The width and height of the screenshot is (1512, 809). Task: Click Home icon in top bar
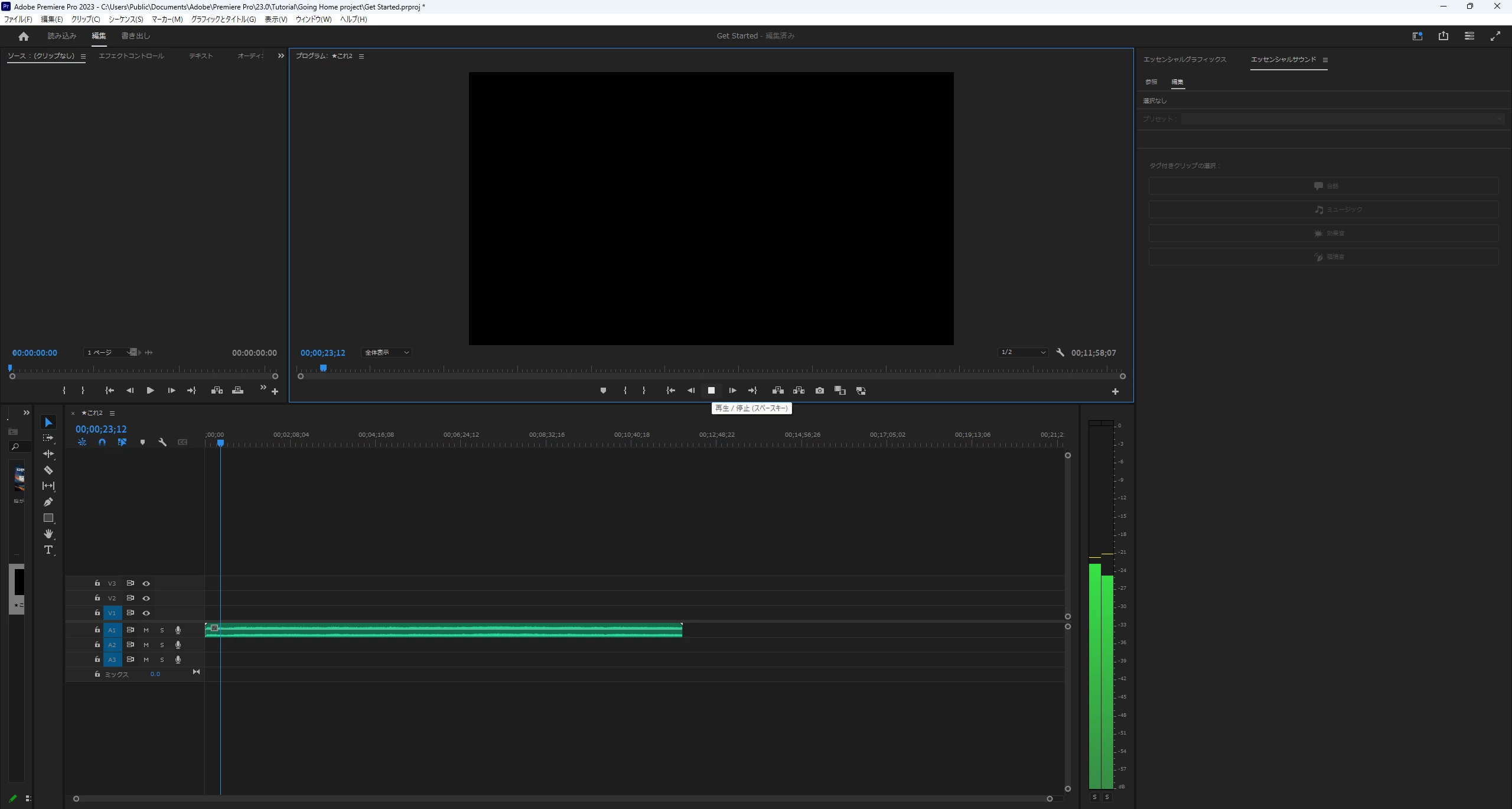24,36
